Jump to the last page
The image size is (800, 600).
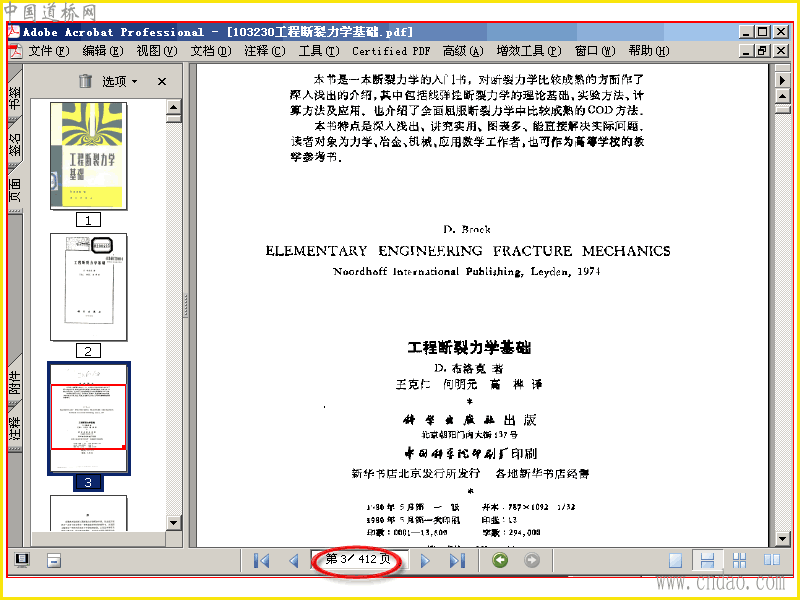(457, 561)
